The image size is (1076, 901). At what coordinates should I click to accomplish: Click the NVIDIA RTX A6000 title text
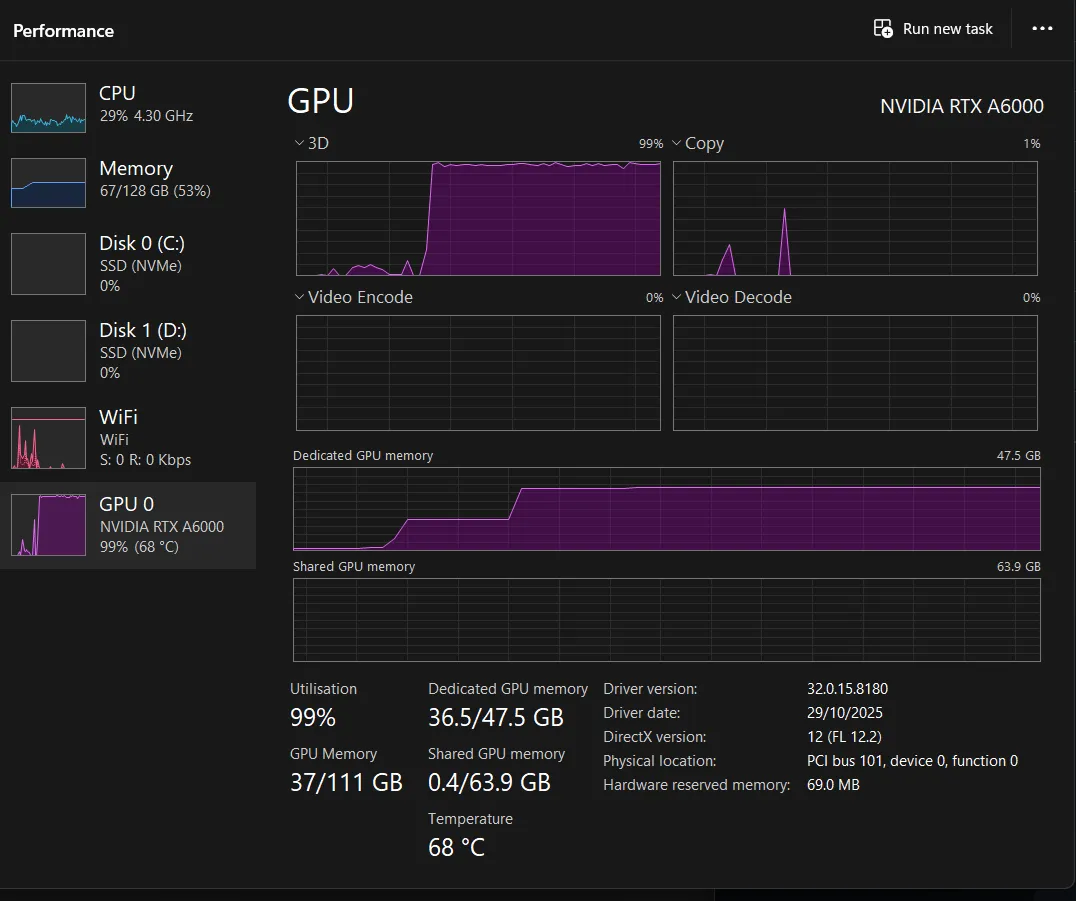coord(961,106)
